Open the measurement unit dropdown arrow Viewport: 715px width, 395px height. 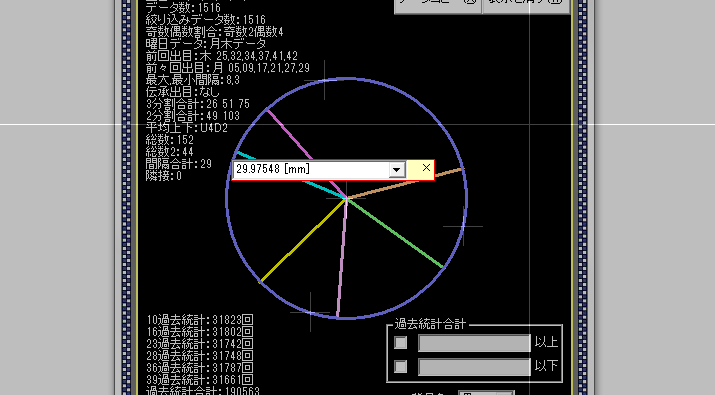click(x=397, y=170)
